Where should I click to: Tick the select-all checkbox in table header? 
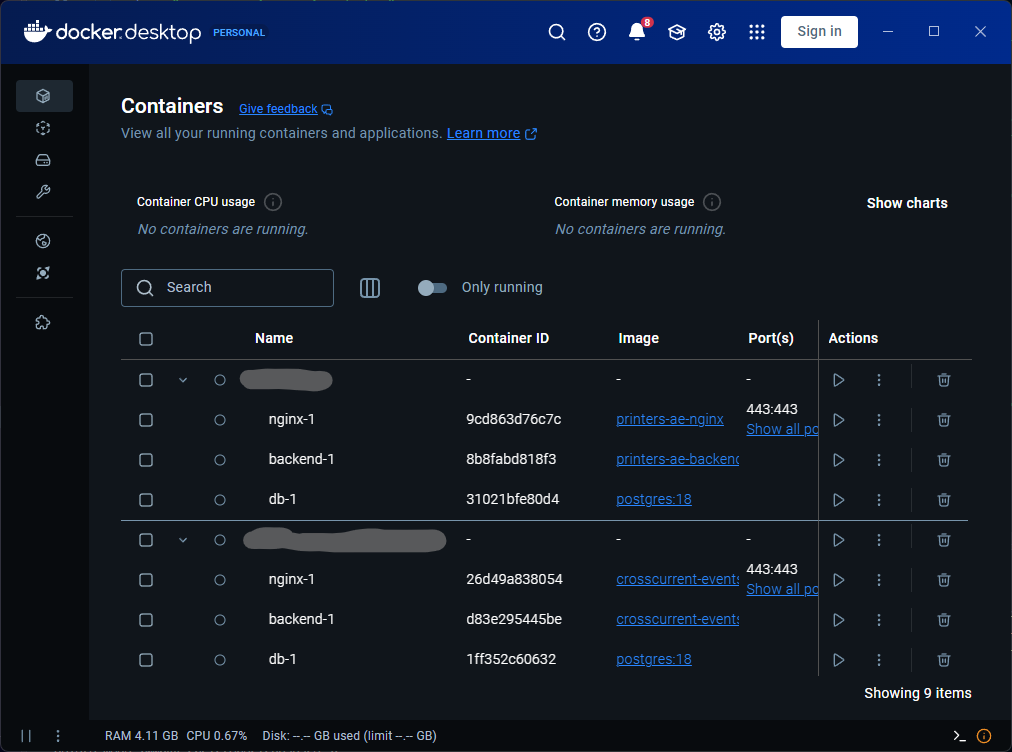146,339
